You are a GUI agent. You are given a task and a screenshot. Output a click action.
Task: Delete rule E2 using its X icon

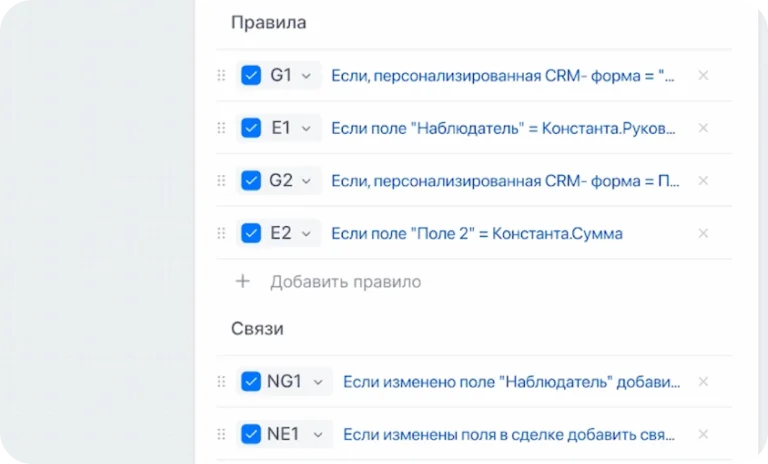pos(703,233)
